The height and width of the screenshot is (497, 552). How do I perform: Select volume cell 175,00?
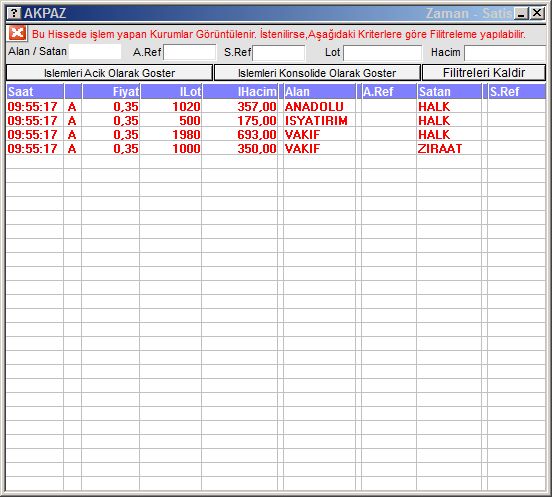(240, 120)
